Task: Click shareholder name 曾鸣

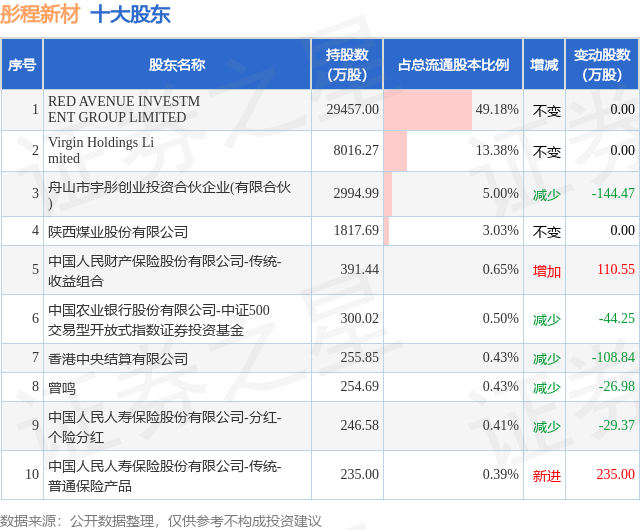Action: 62,387
